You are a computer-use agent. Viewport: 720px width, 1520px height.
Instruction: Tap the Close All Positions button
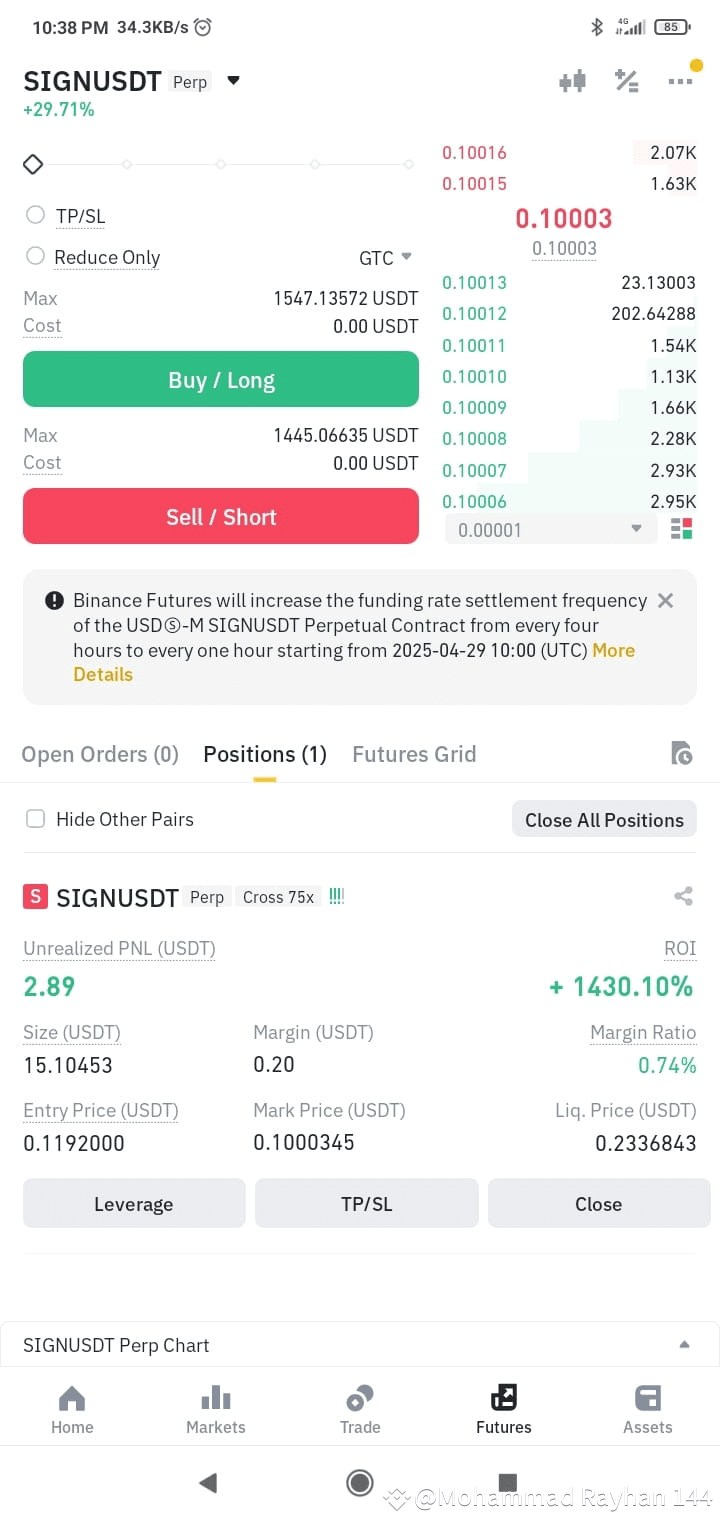click(x=604, y=820)
